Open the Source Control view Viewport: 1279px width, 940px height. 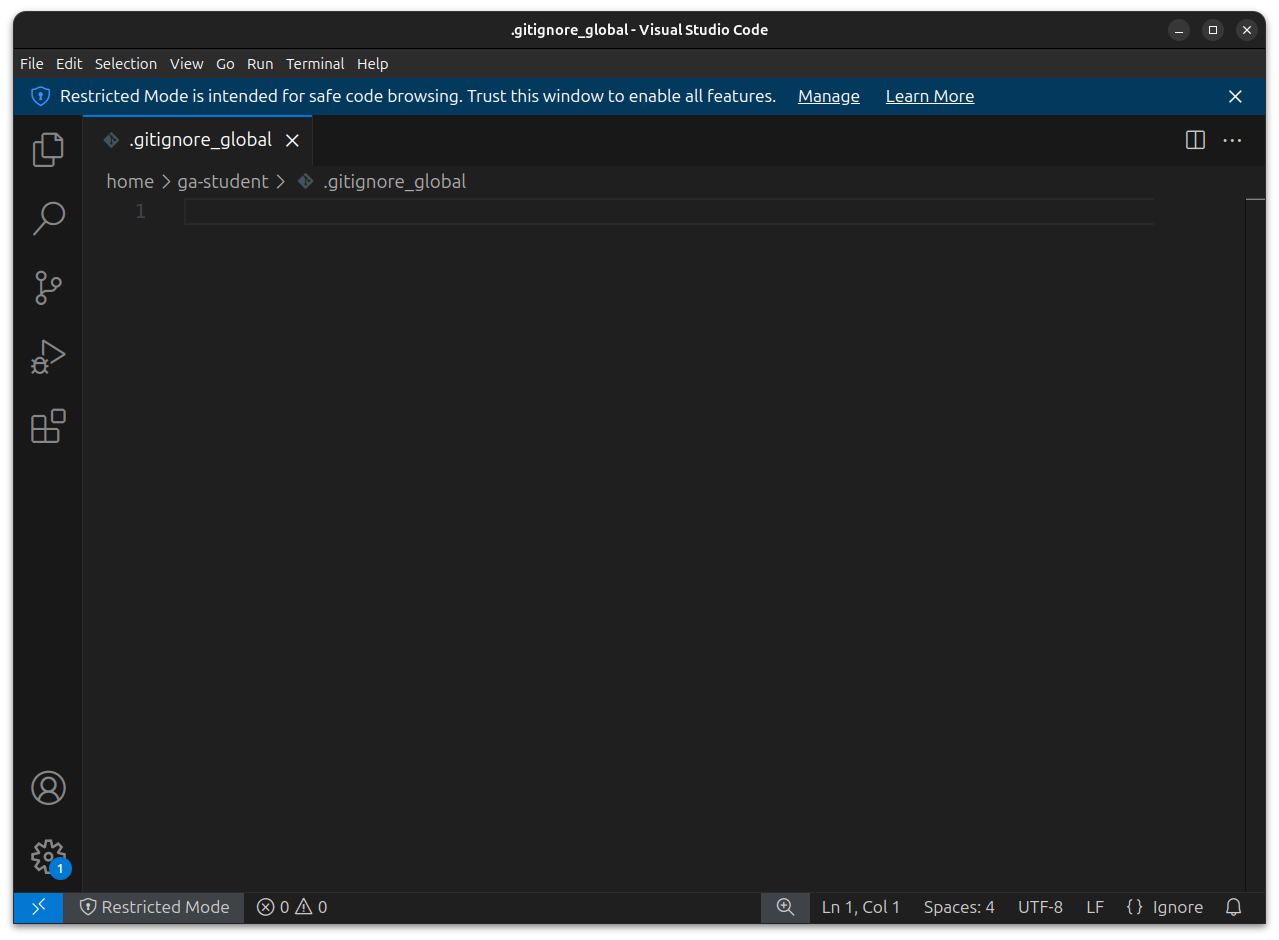tap(48, 287)
